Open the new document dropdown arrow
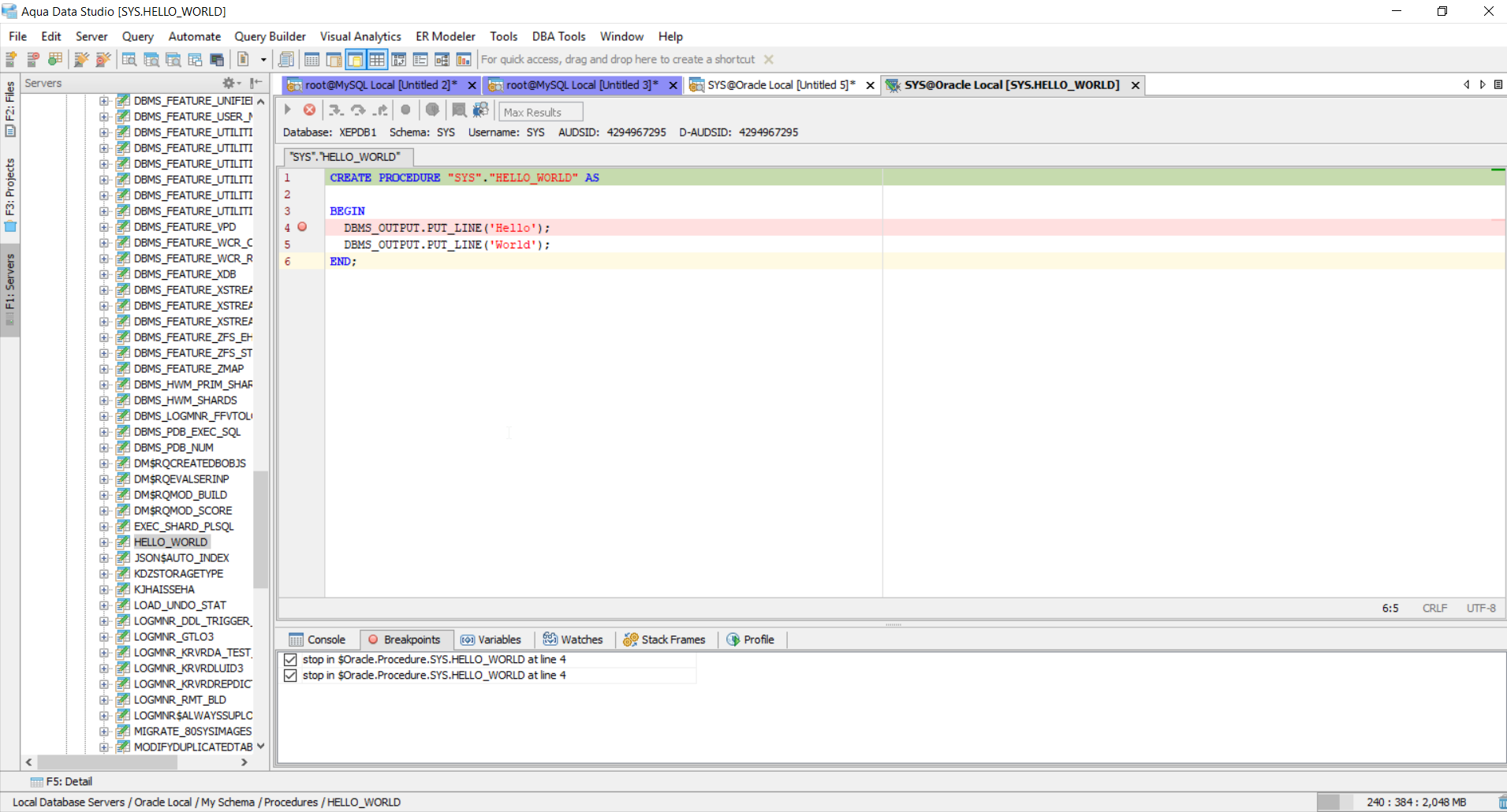Image resolution: width=1507 pixels, height=812 pixels. [x=263, y=60]
